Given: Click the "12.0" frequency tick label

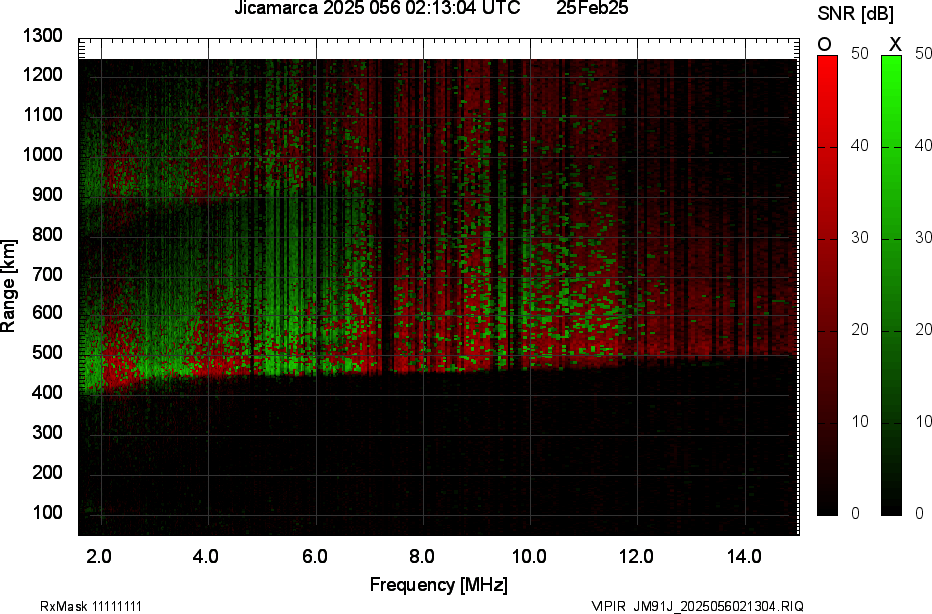Looking at the screenshot, I should coord(636,557).
